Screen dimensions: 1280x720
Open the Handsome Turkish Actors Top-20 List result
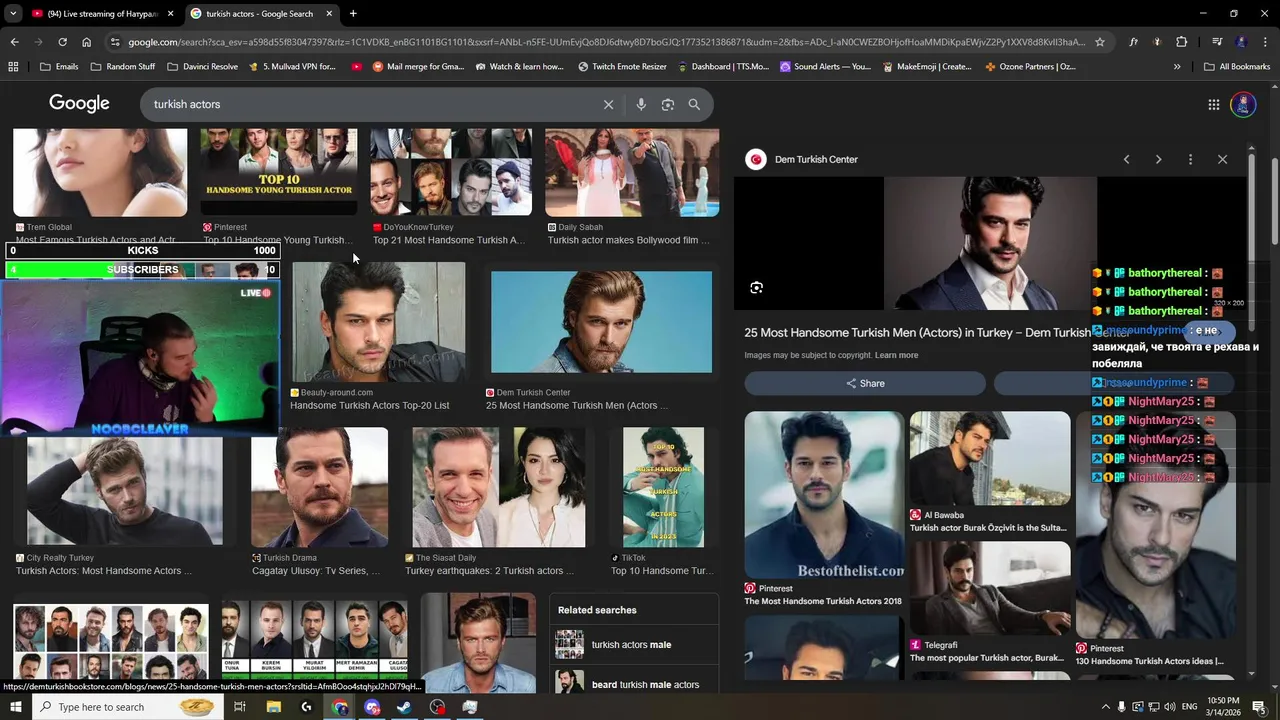click(369, 406)
